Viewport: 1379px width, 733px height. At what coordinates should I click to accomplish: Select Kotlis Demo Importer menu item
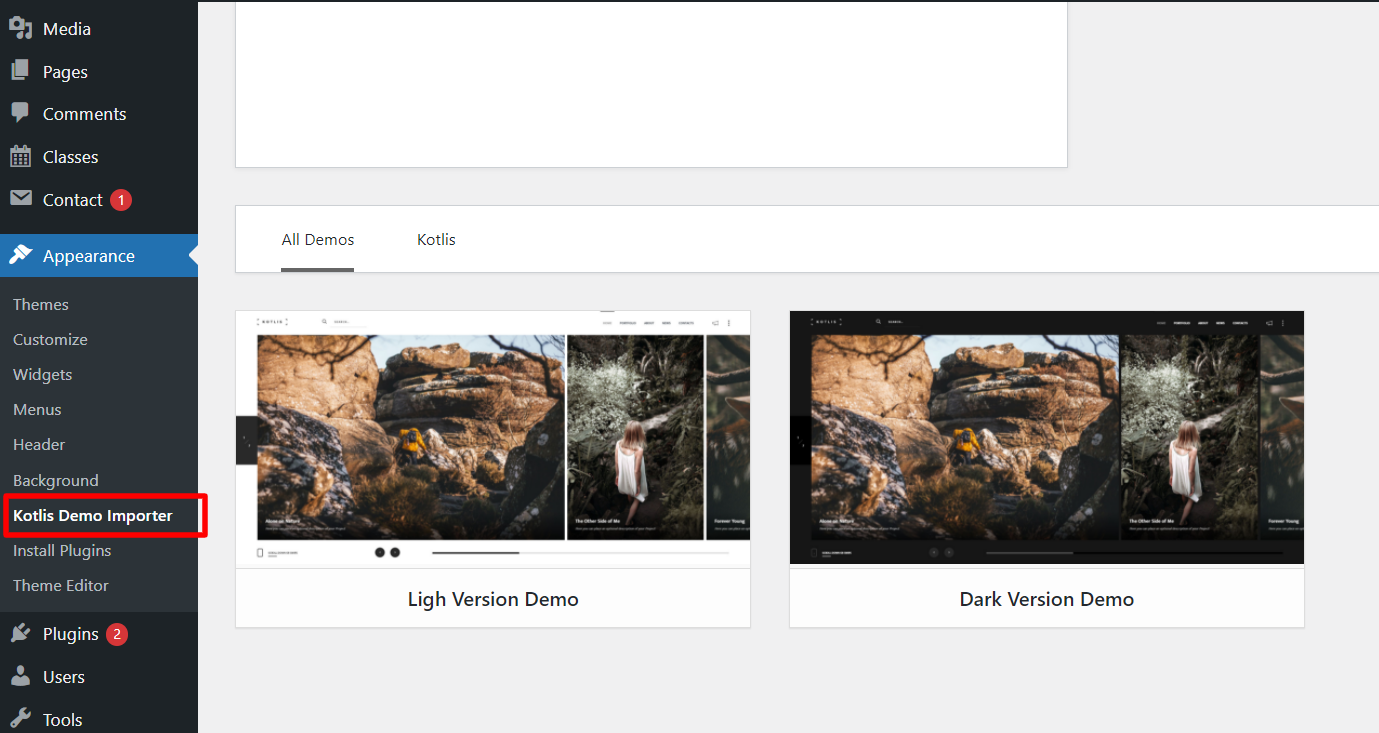(93, 516)
